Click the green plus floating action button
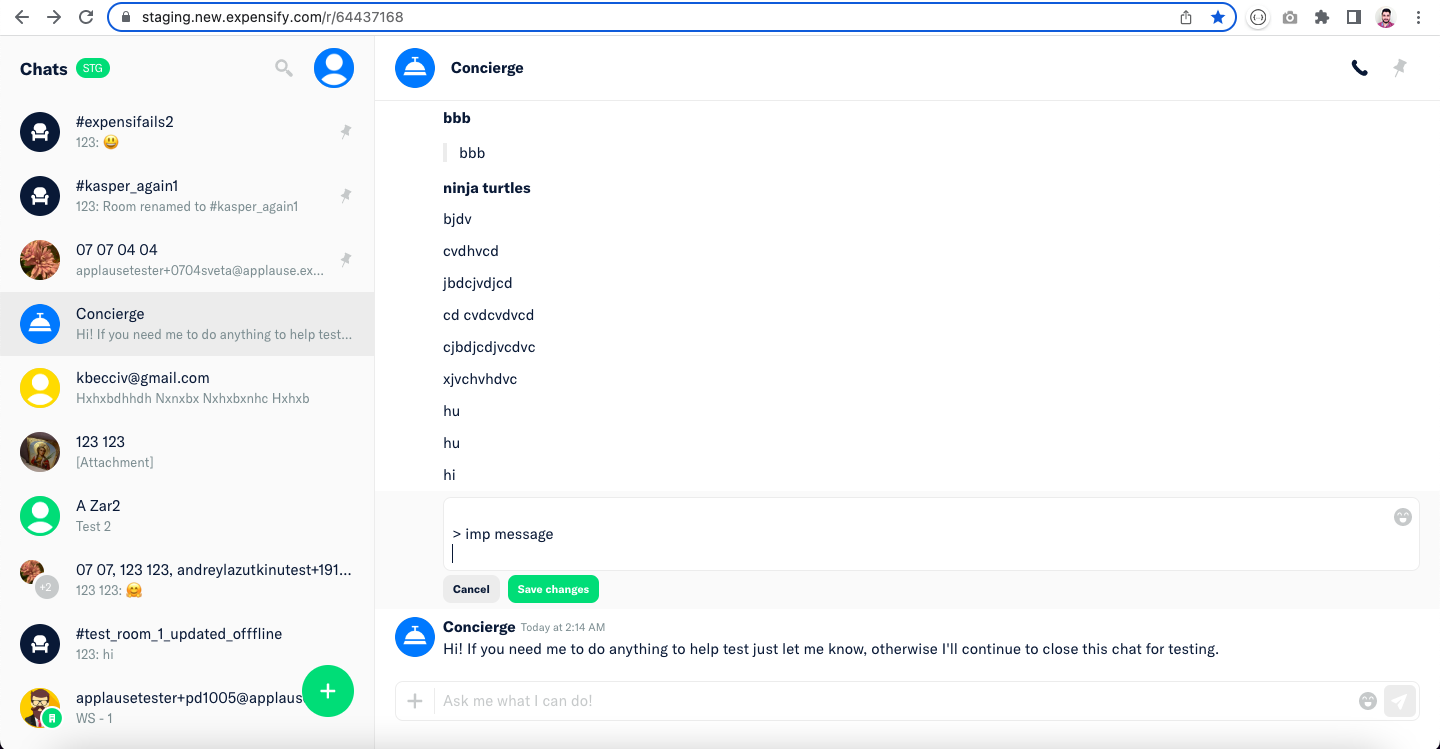1440x749 pixels. click(x=328, y=691)
